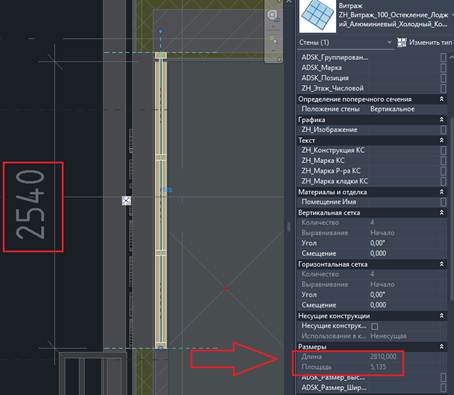Click the associate button for ZH_Марка КС

(x=443, y=161)
